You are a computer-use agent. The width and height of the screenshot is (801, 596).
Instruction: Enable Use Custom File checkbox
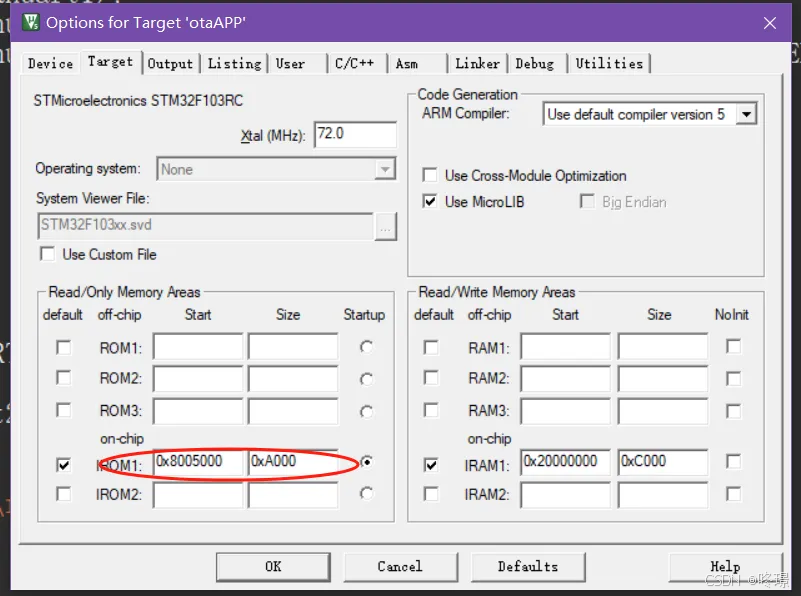click(x=48, y=254)
